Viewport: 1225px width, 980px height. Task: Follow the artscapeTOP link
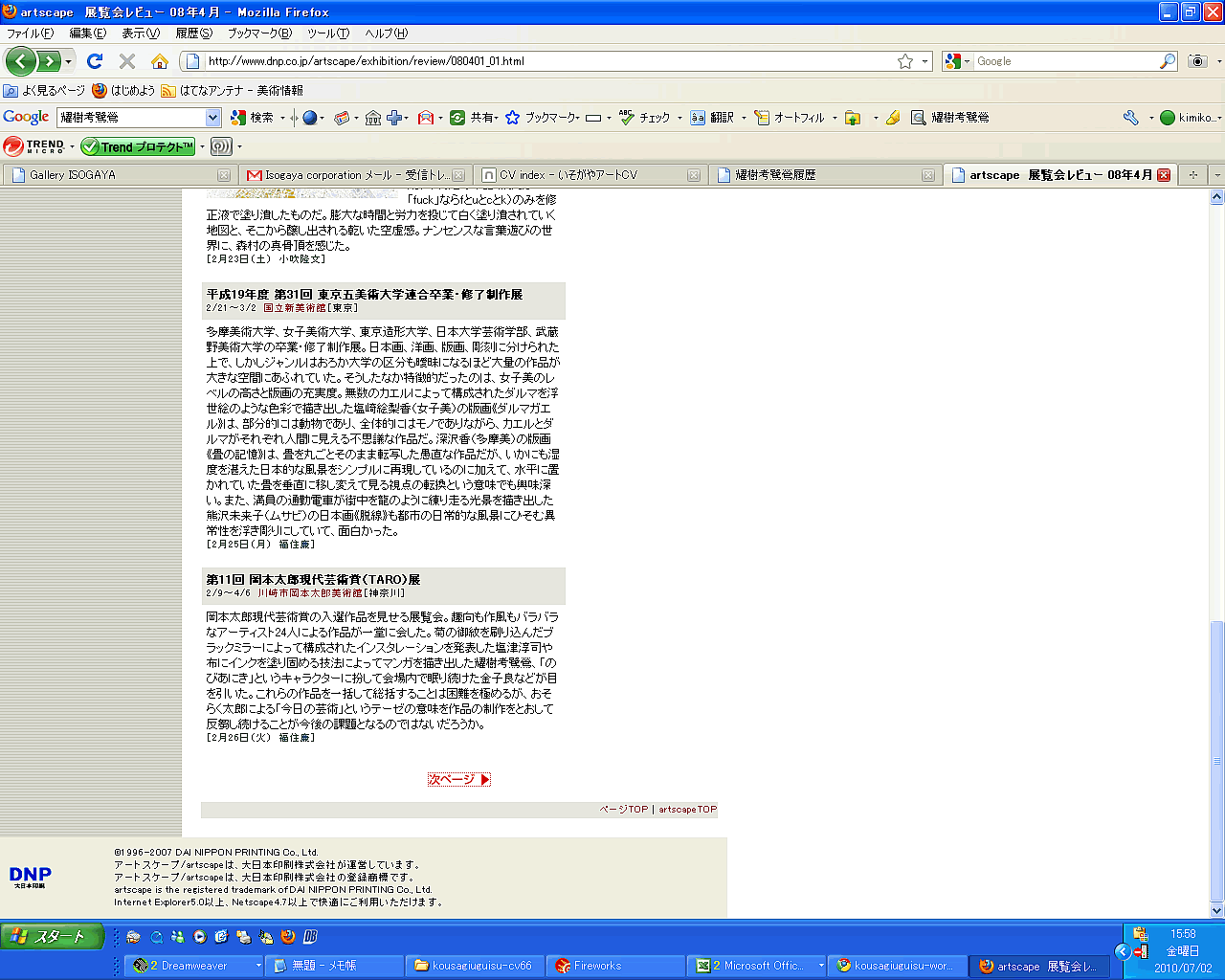point(687,810)
